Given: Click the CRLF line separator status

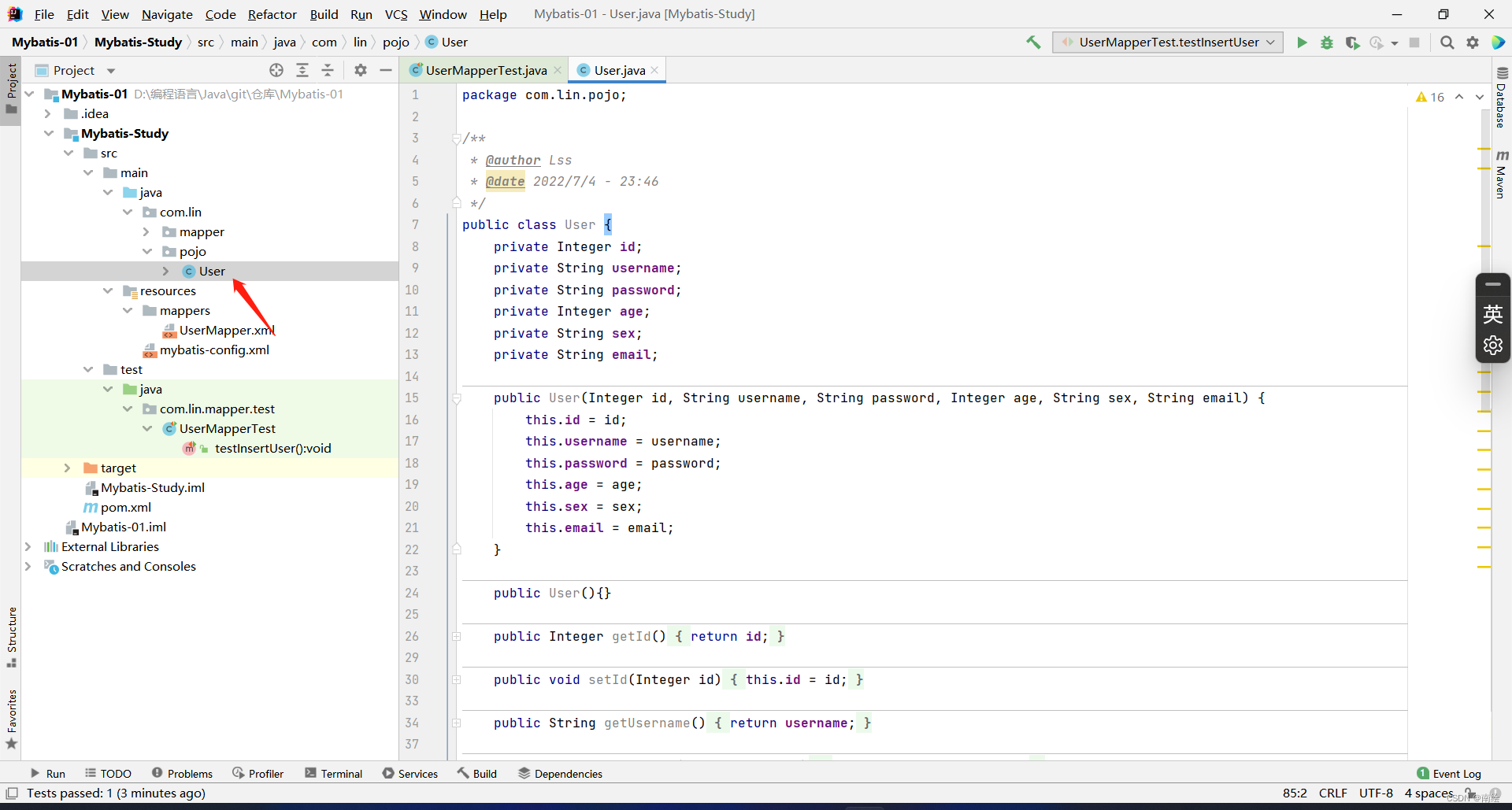Looking at the screenshot, I should [x=1333, y=793].
